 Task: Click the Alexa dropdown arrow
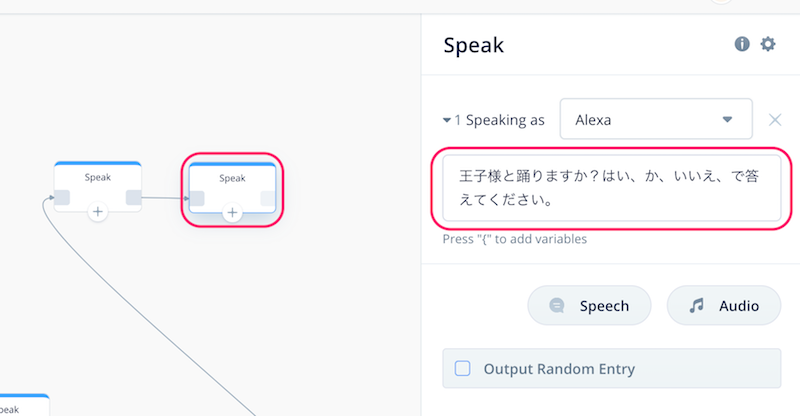tap(728, 119)
